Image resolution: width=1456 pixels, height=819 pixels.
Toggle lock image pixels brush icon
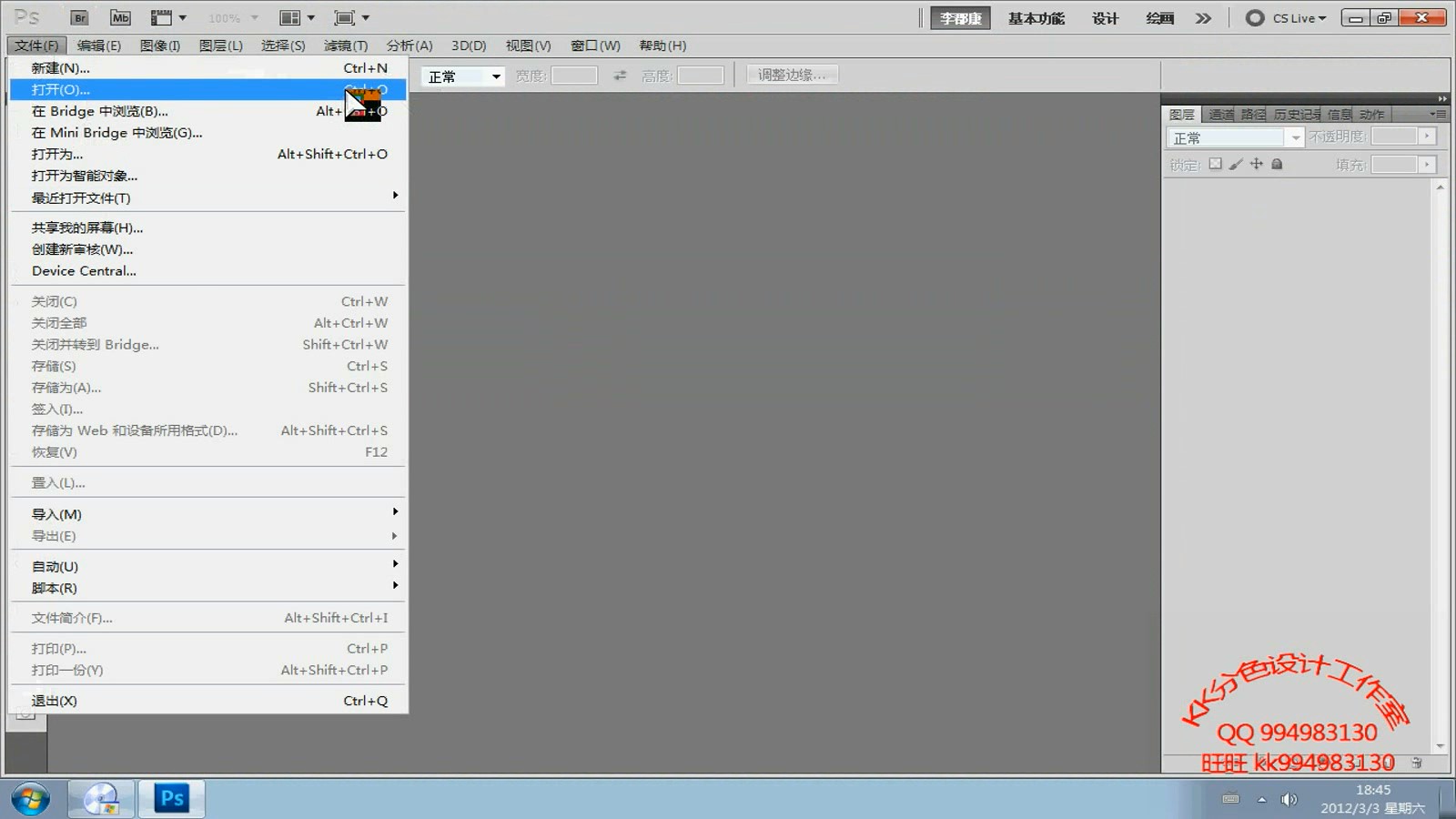click(x=1236, y=165)
